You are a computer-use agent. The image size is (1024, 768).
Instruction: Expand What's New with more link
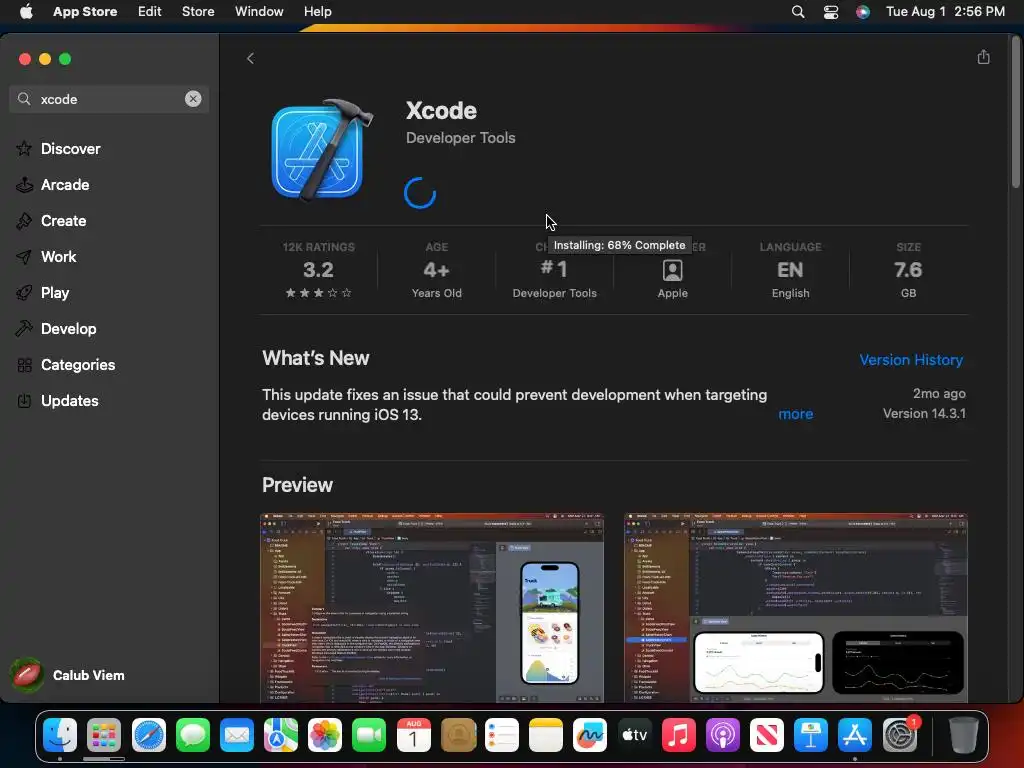pos(795,414)
